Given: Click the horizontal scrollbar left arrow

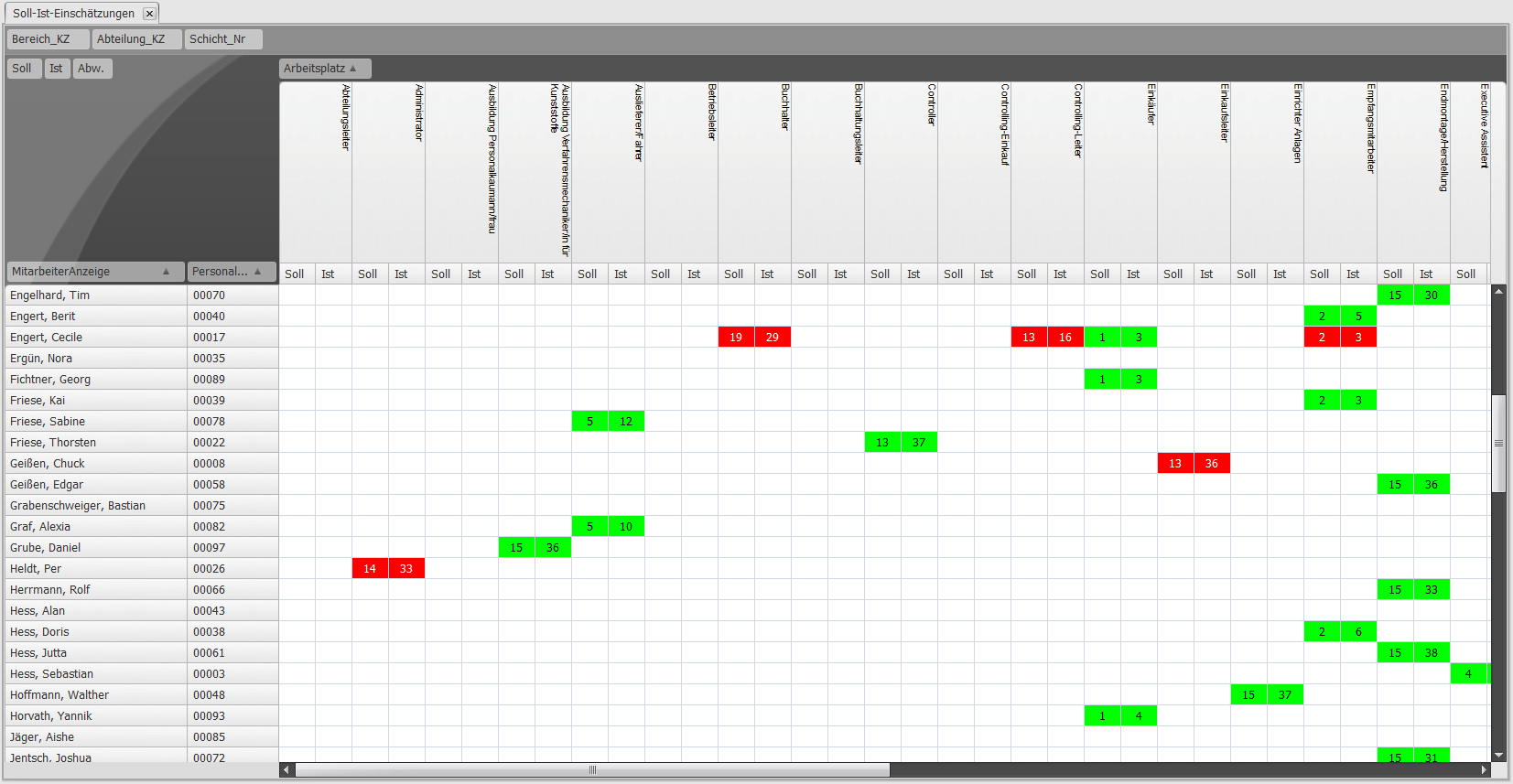Looking at the screenshot, I should [x=286, y=770].
